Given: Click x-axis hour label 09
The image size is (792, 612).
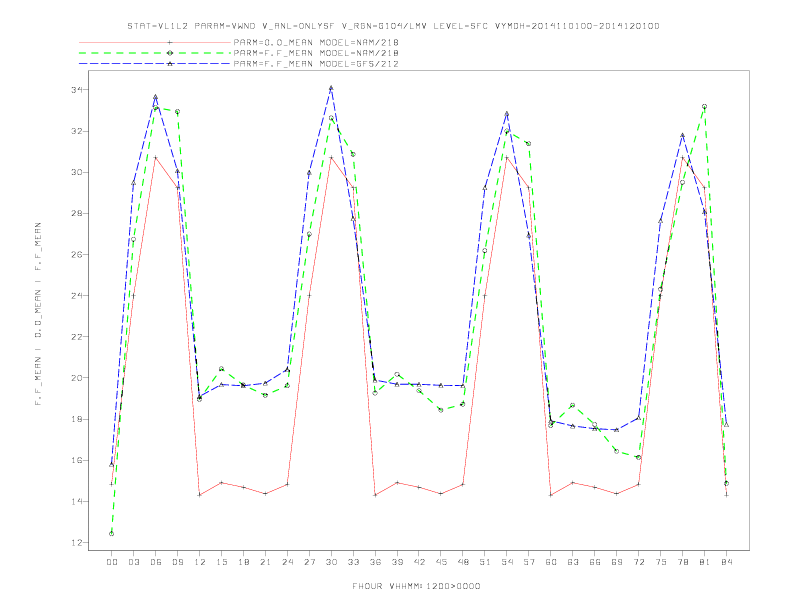Looking at the screenshot, I should click(x=177, y=562).
